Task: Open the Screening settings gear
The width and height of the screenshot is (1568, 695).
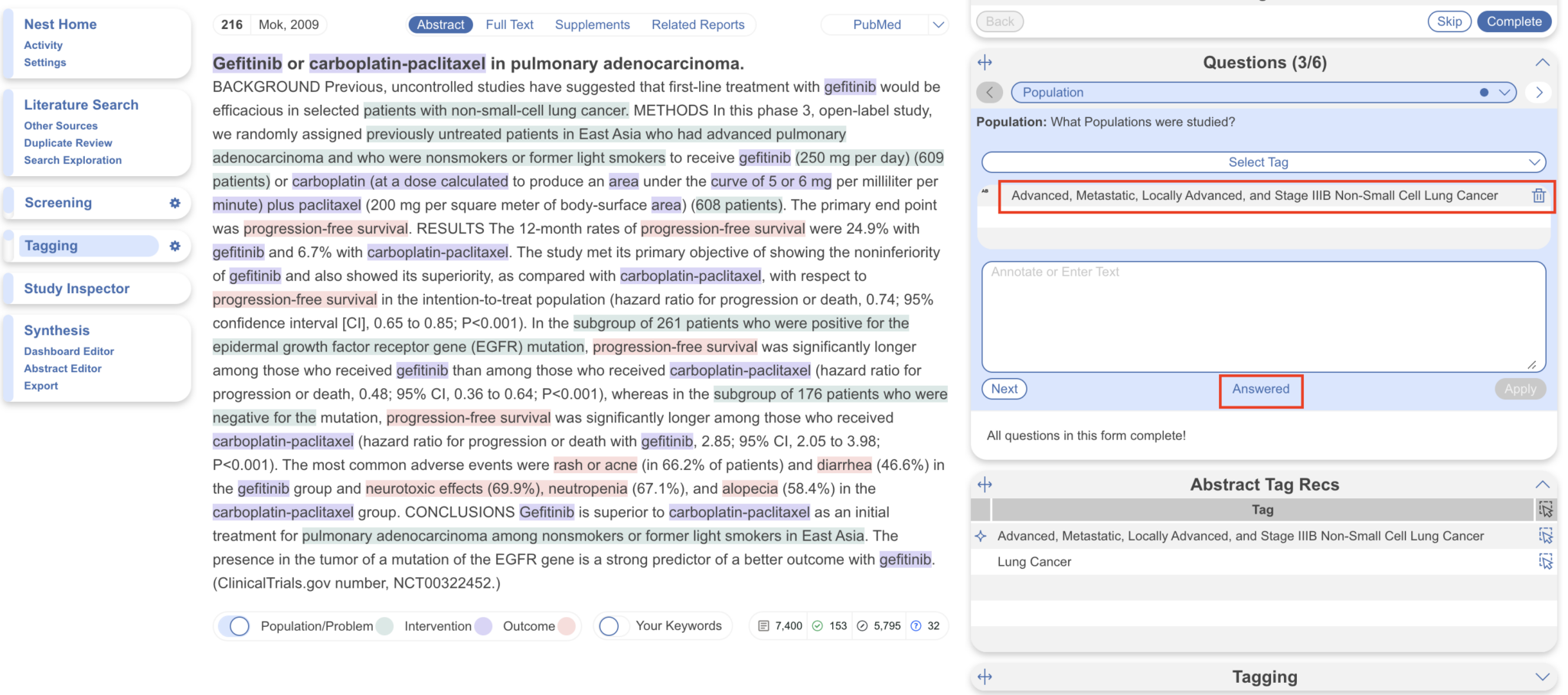Action: 175,204
